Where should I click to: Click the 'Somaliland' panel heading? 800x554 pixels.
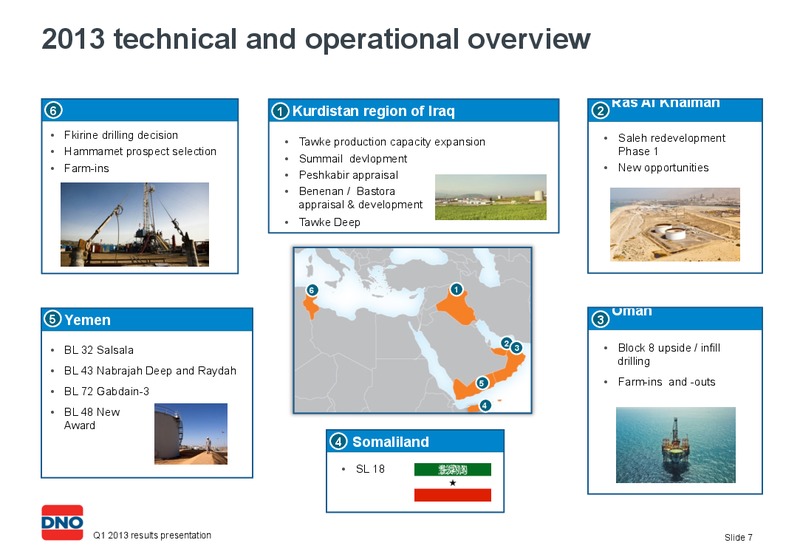pos(390,442)
